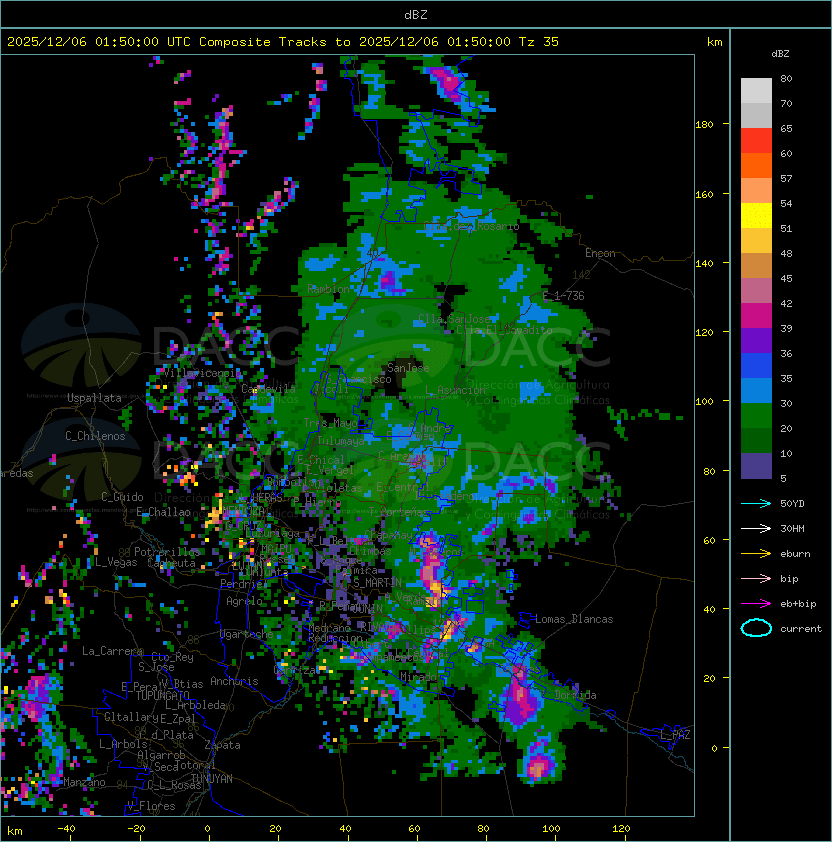Viewport: 832px width, 842px height.
Task: Click the V_Flores map label
Action: pos(151,806)
